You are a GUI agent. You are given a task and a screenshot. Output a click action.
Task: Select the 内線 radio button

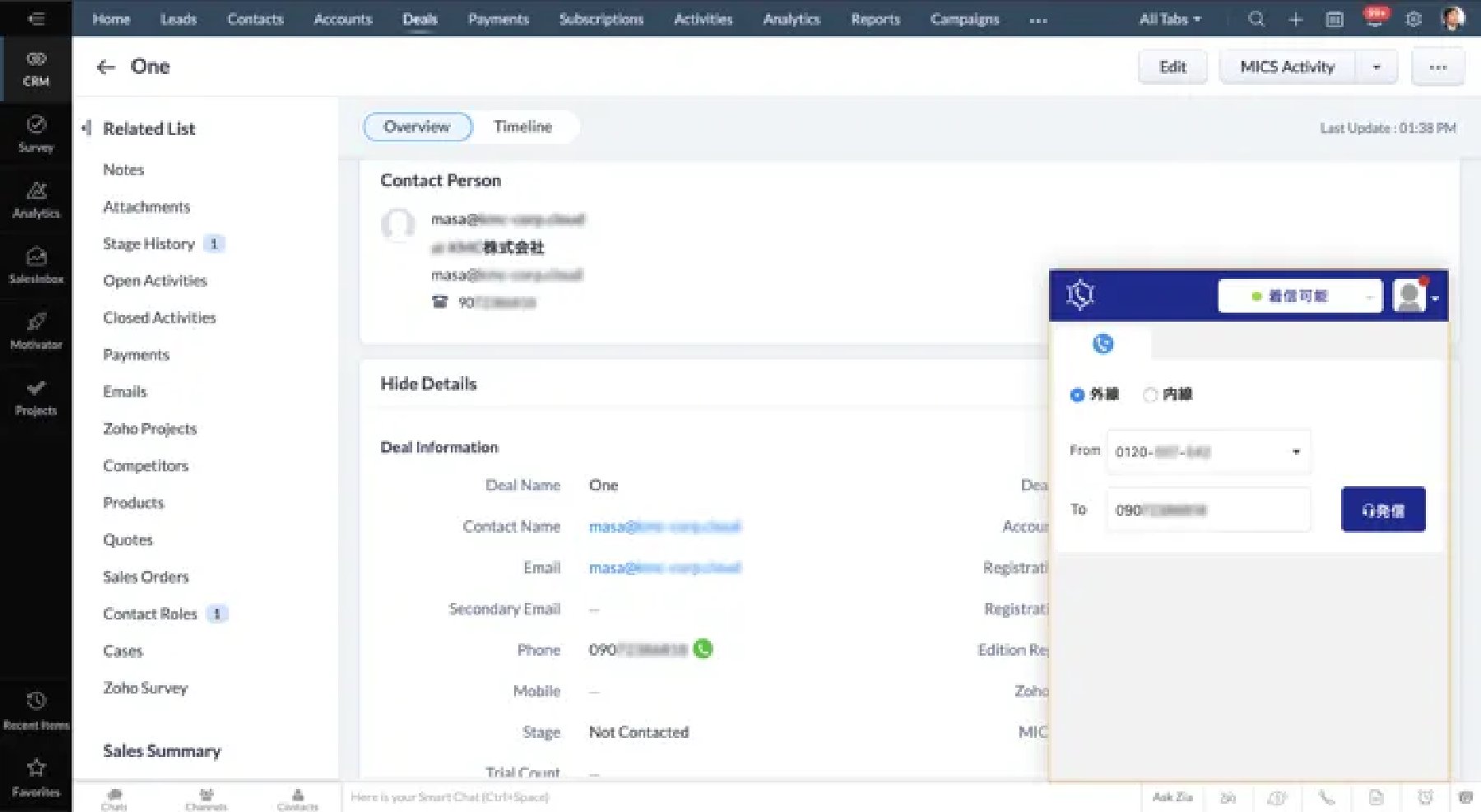(1150, 395)
